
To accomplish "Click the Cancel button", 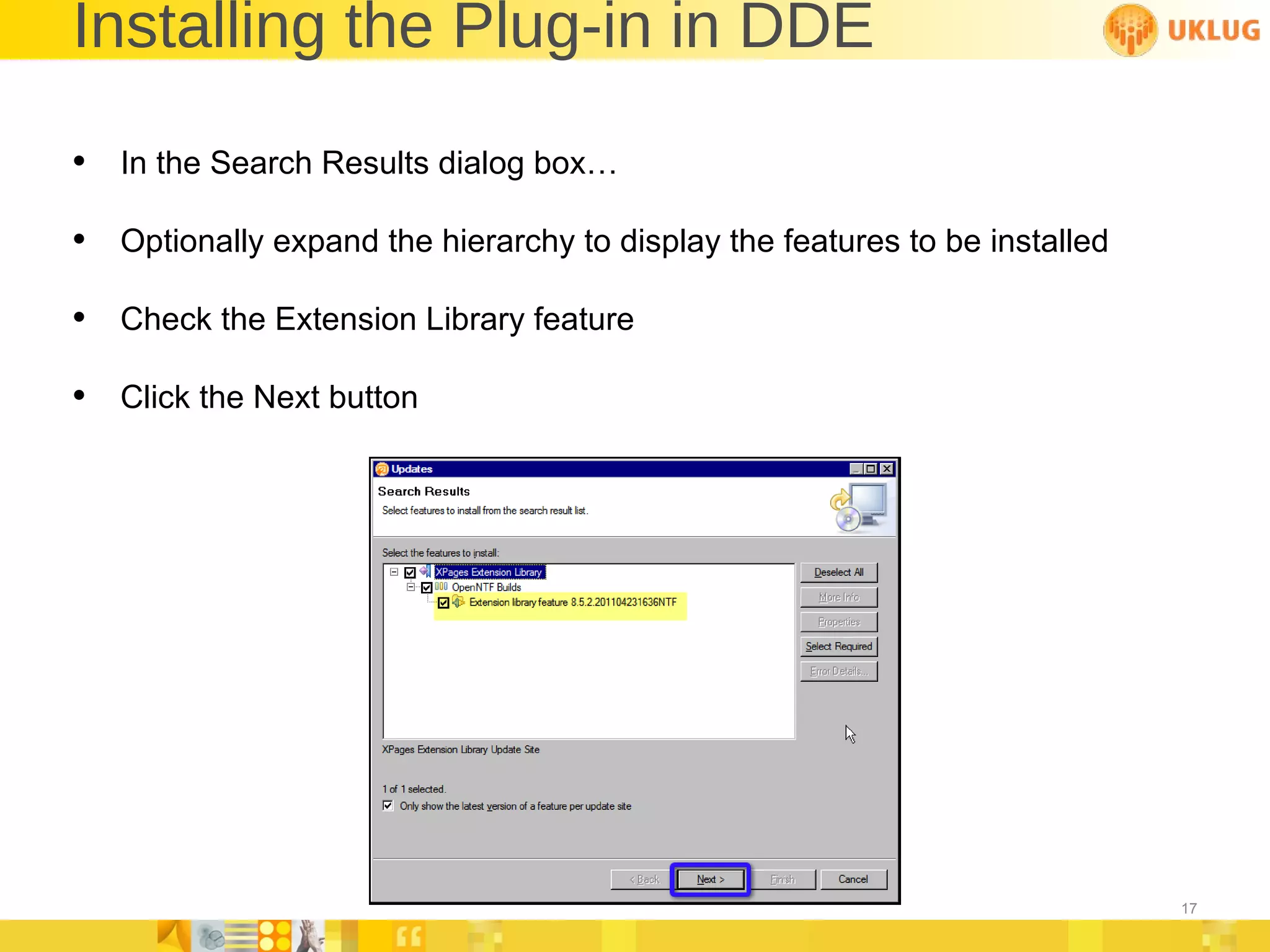I will (853, 879).
